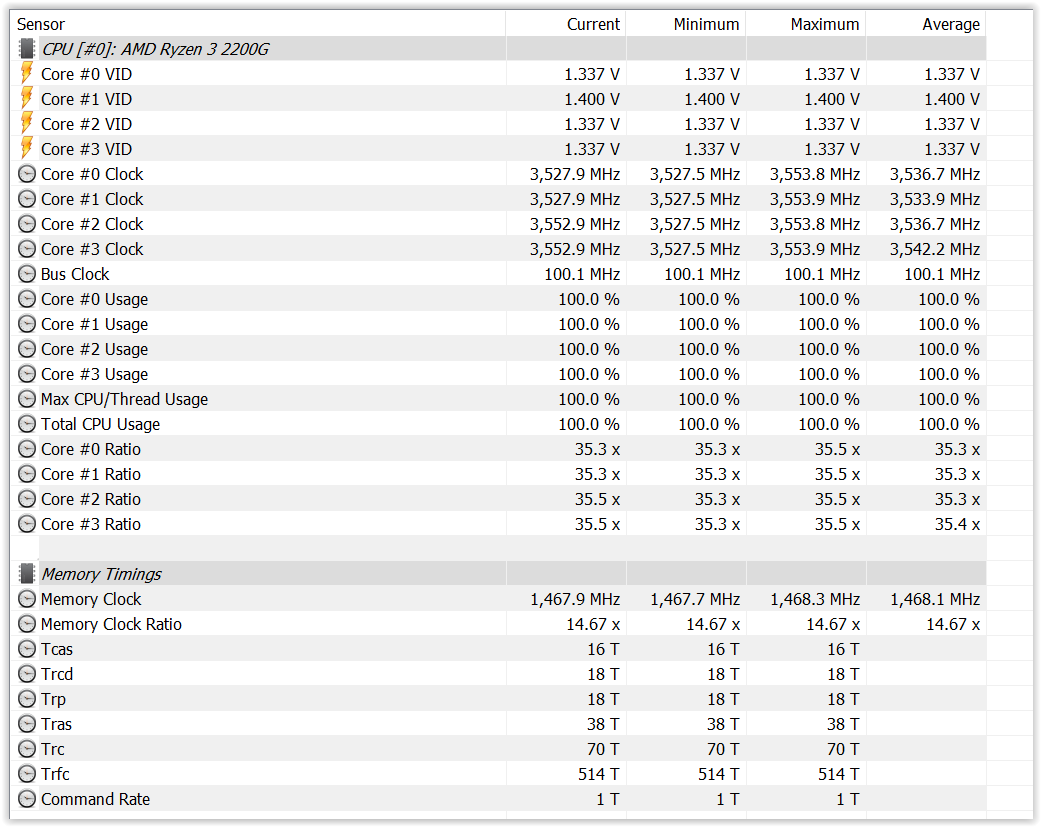
Task: Click the Minimum column header
Action: 706,24
